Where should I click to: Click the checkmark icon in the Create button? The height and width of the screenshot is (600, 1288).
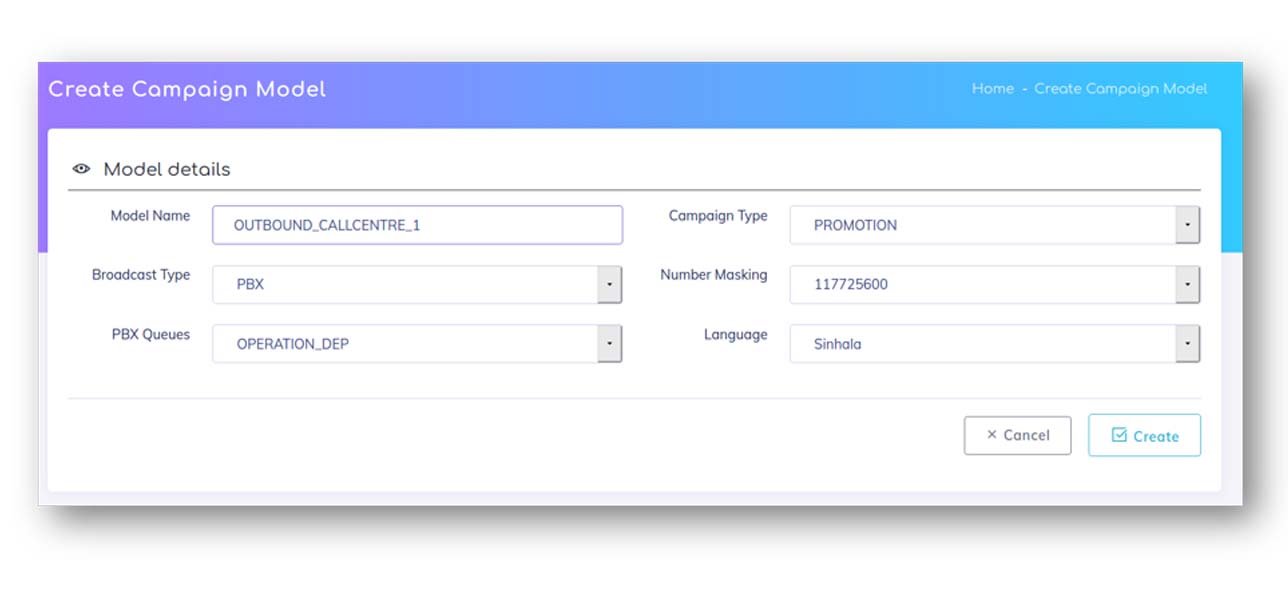(1119, 435)
